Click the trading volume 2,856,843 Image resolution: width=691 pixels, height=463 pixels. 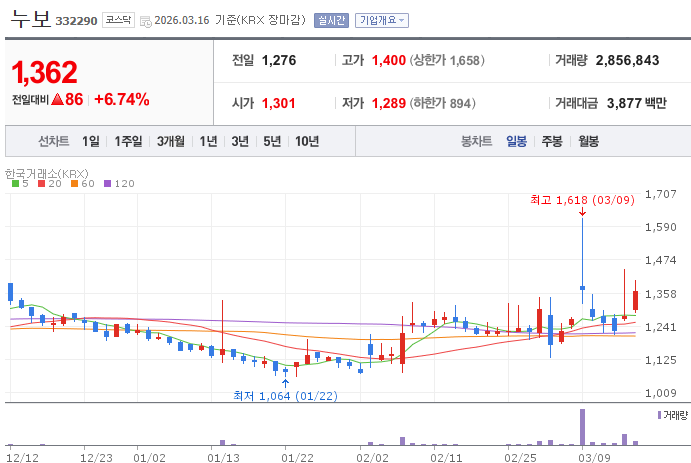coord(628,60)
